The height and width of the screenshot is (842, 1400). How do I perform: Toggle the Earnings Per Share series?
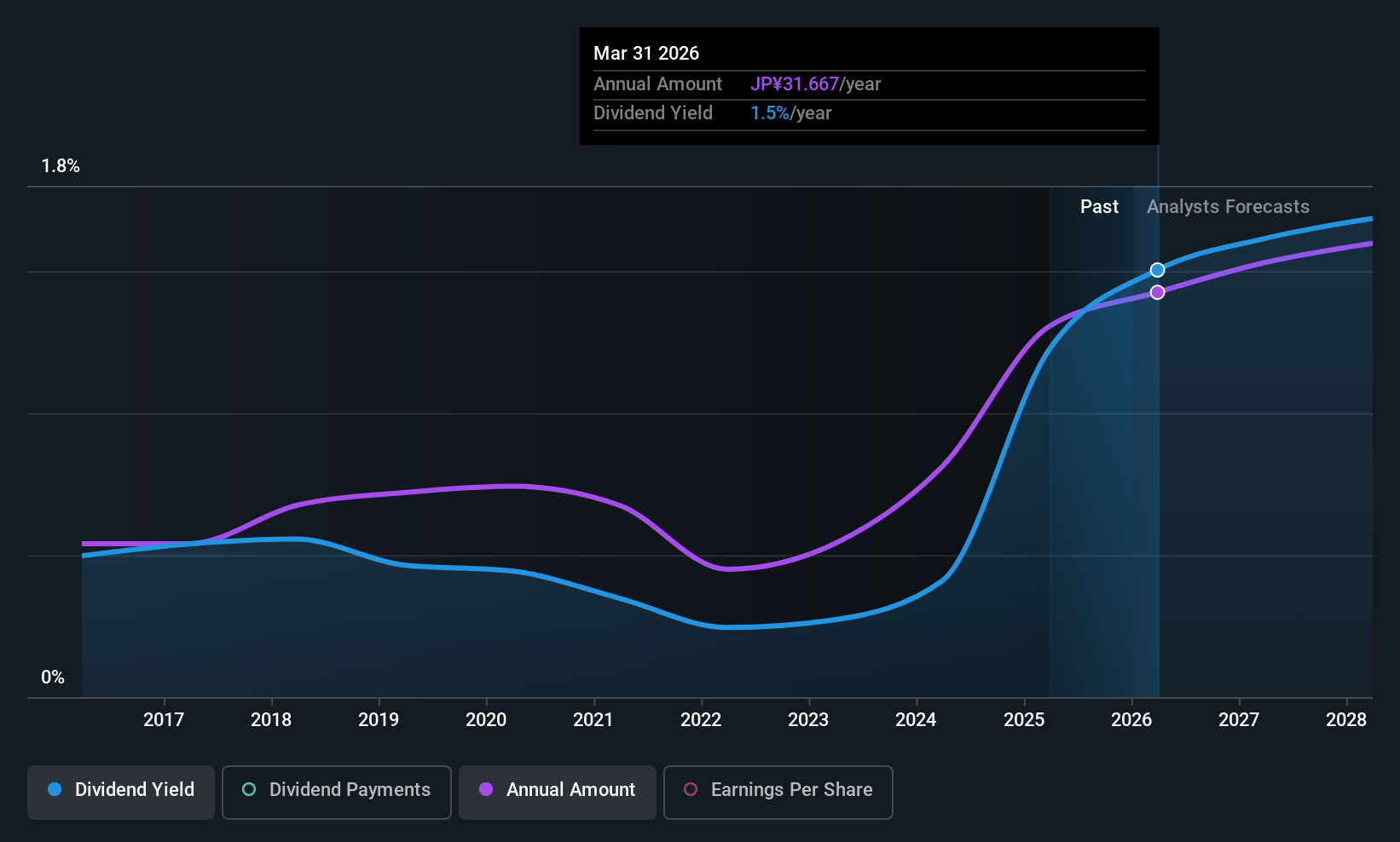[x=778, y=793]
